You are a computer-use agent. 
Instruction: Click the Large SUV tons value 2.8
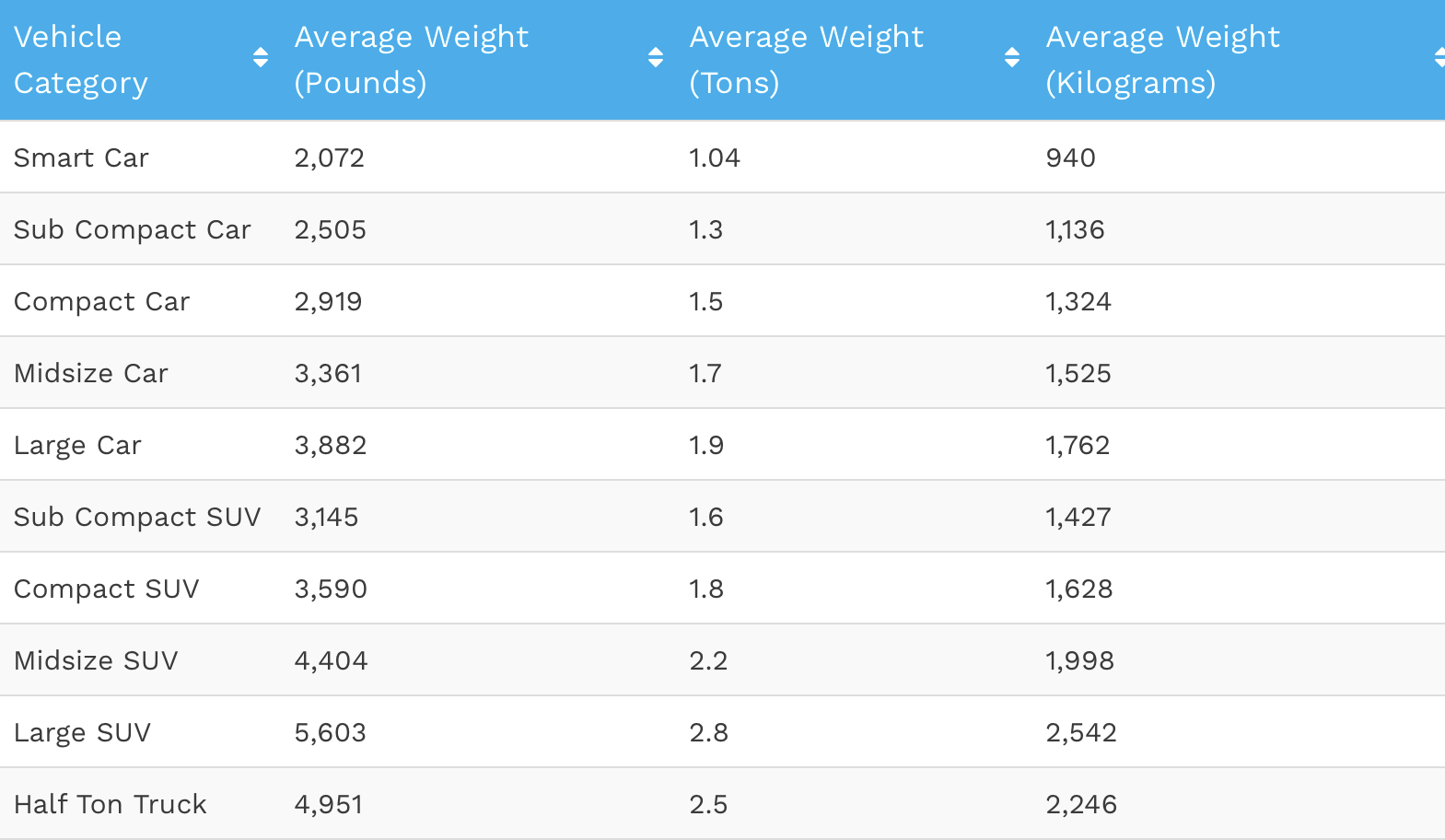click(x=708, y=732)
